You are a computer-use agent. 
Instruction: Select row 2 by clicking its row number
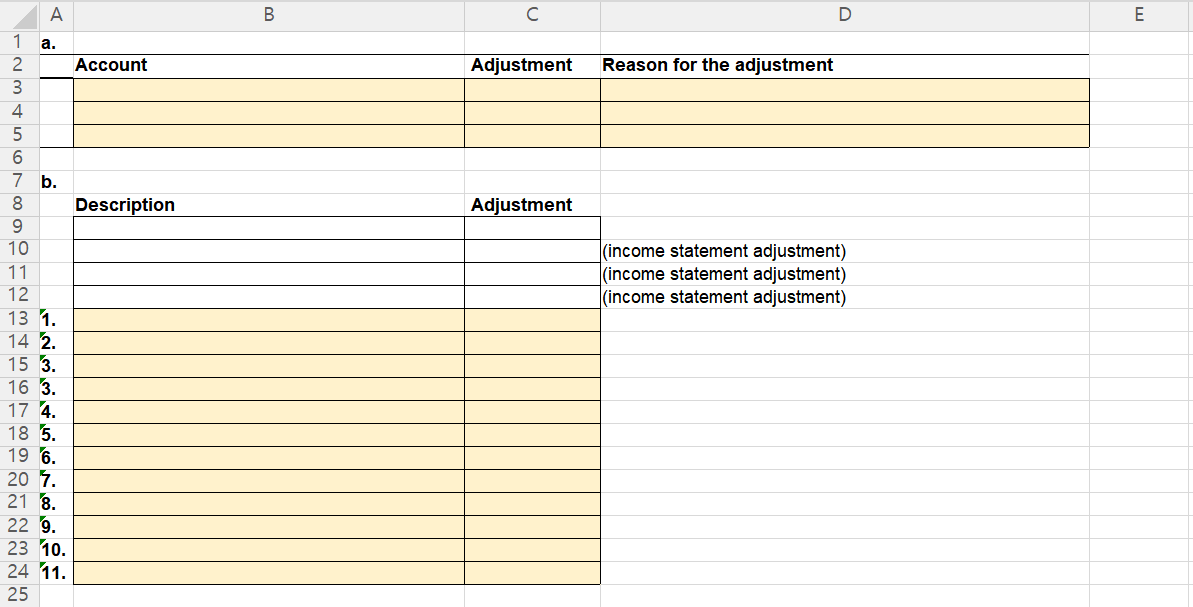[17, 64]
